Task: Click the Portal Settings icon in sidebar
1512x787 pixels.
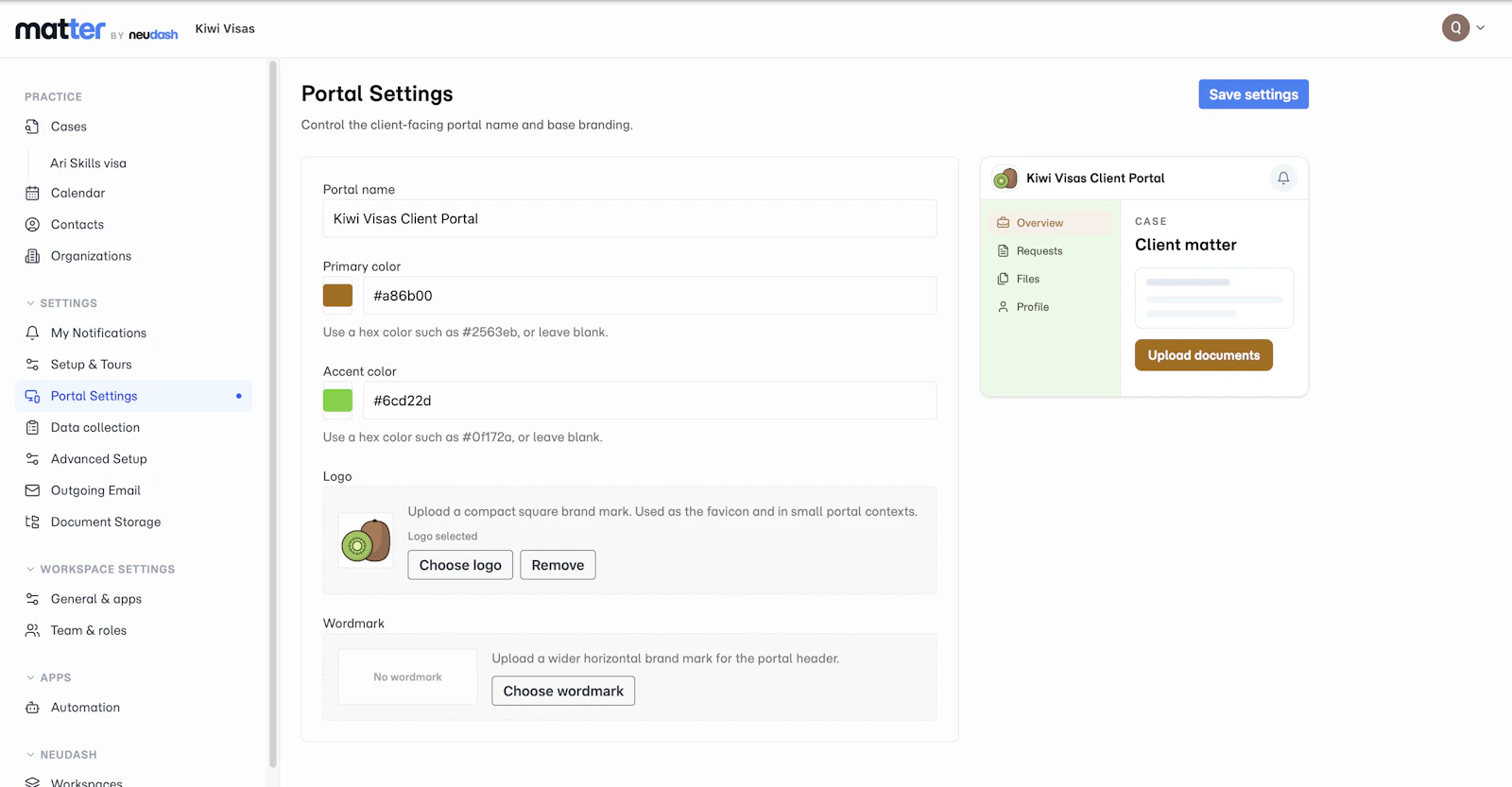Action: coord(32,396)
